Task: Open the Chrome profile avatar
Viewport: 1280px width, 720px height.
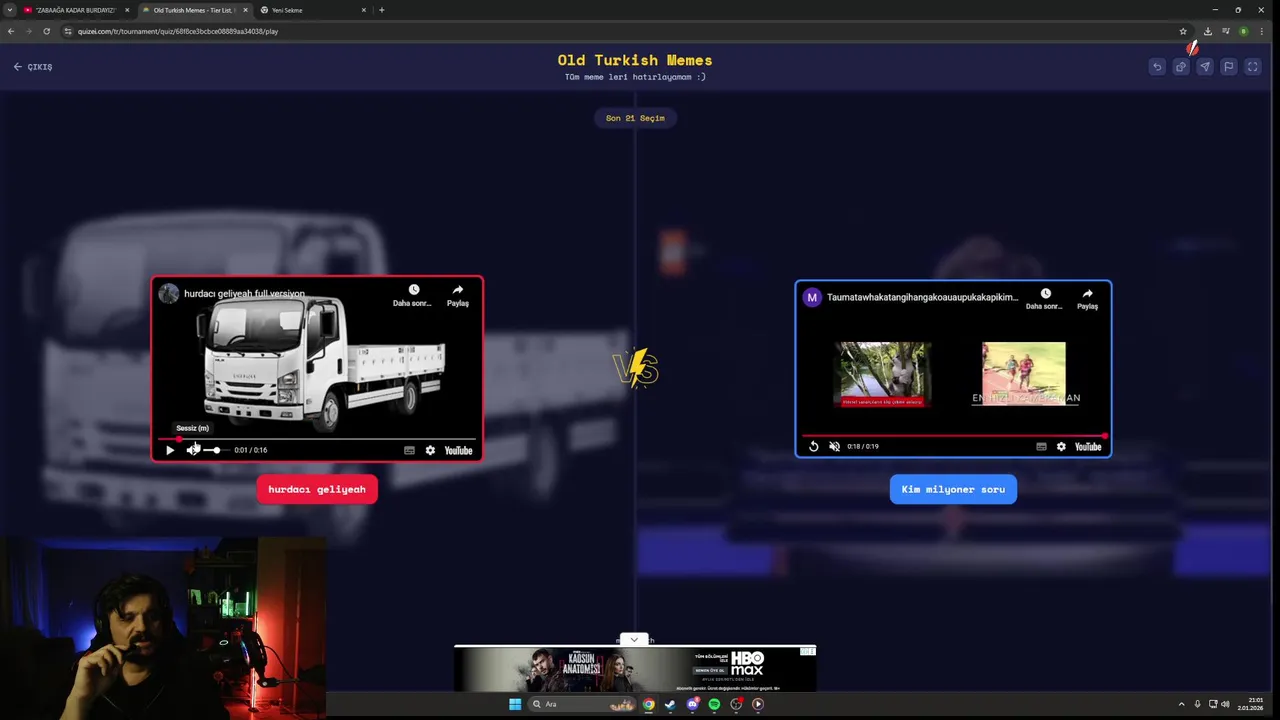Action: click(x=1244, y=31)
